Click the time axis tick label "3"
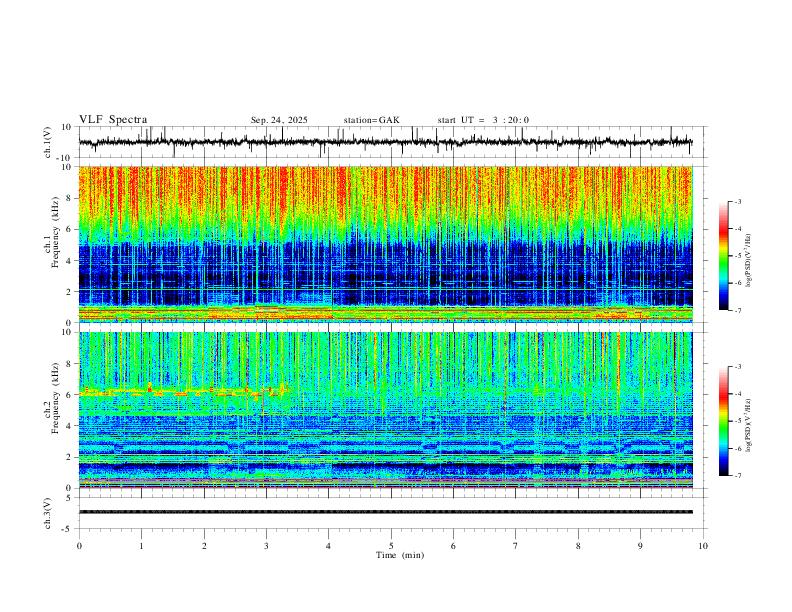 (266, 546)
